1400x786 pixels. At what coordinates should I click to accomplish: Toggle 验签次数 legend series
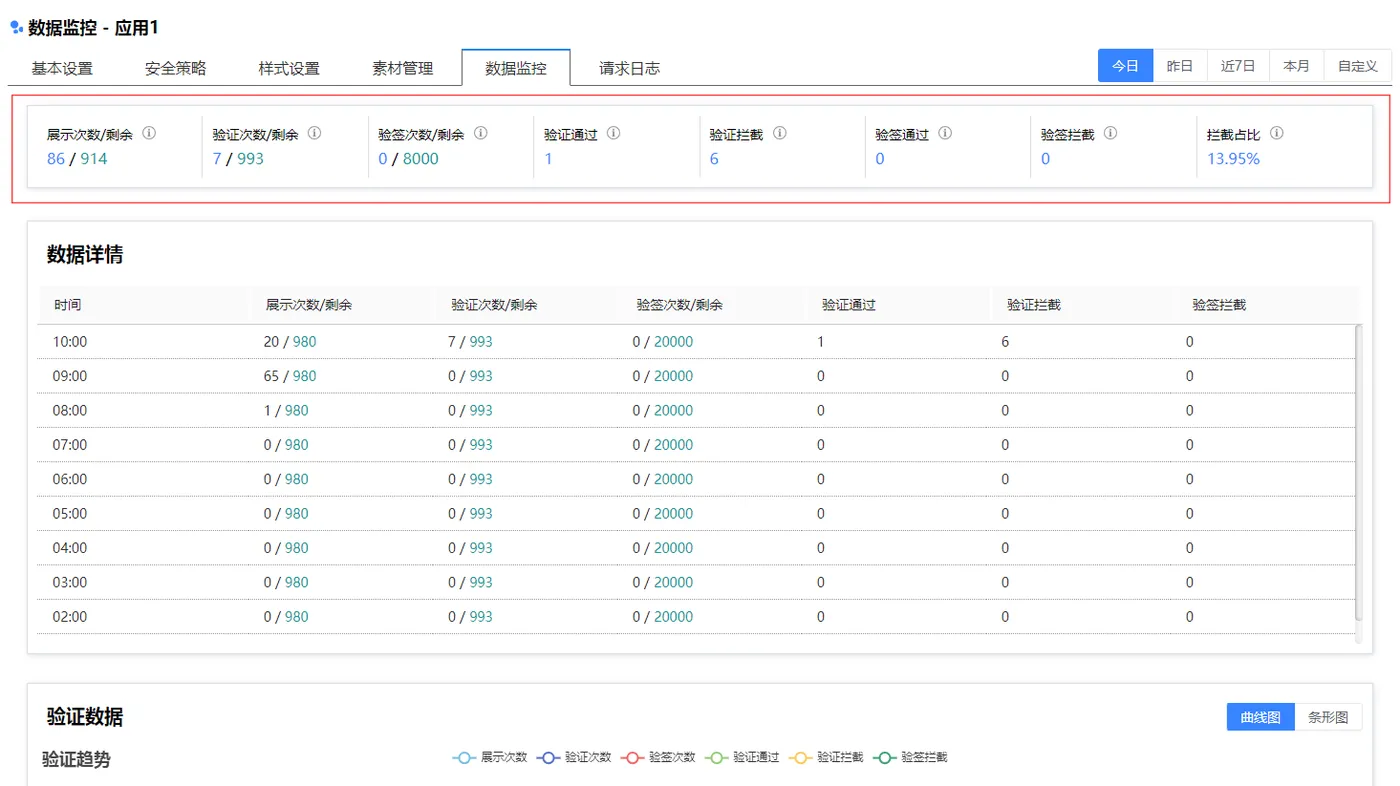(658, 758)
